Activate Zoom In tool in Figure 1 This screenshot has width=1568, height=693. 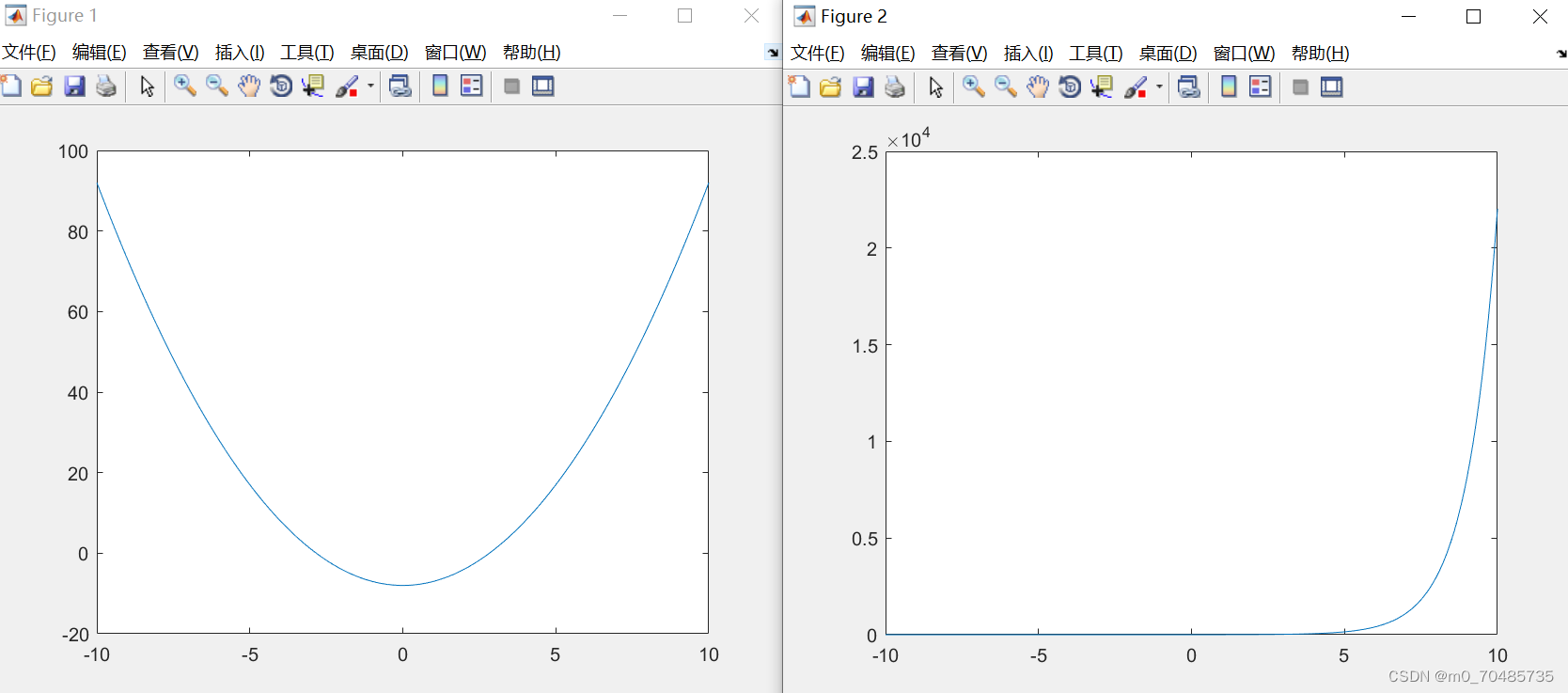coord(185,87)
